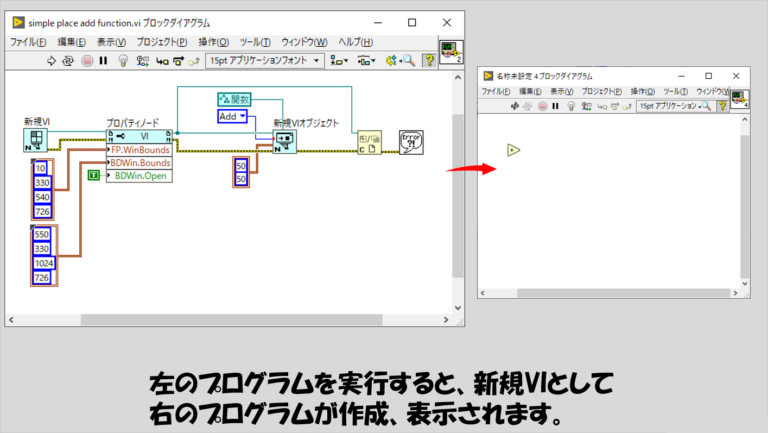
Task: Click Step Into in 名称未設定 4 toolbar
Action: click(601, 106)
